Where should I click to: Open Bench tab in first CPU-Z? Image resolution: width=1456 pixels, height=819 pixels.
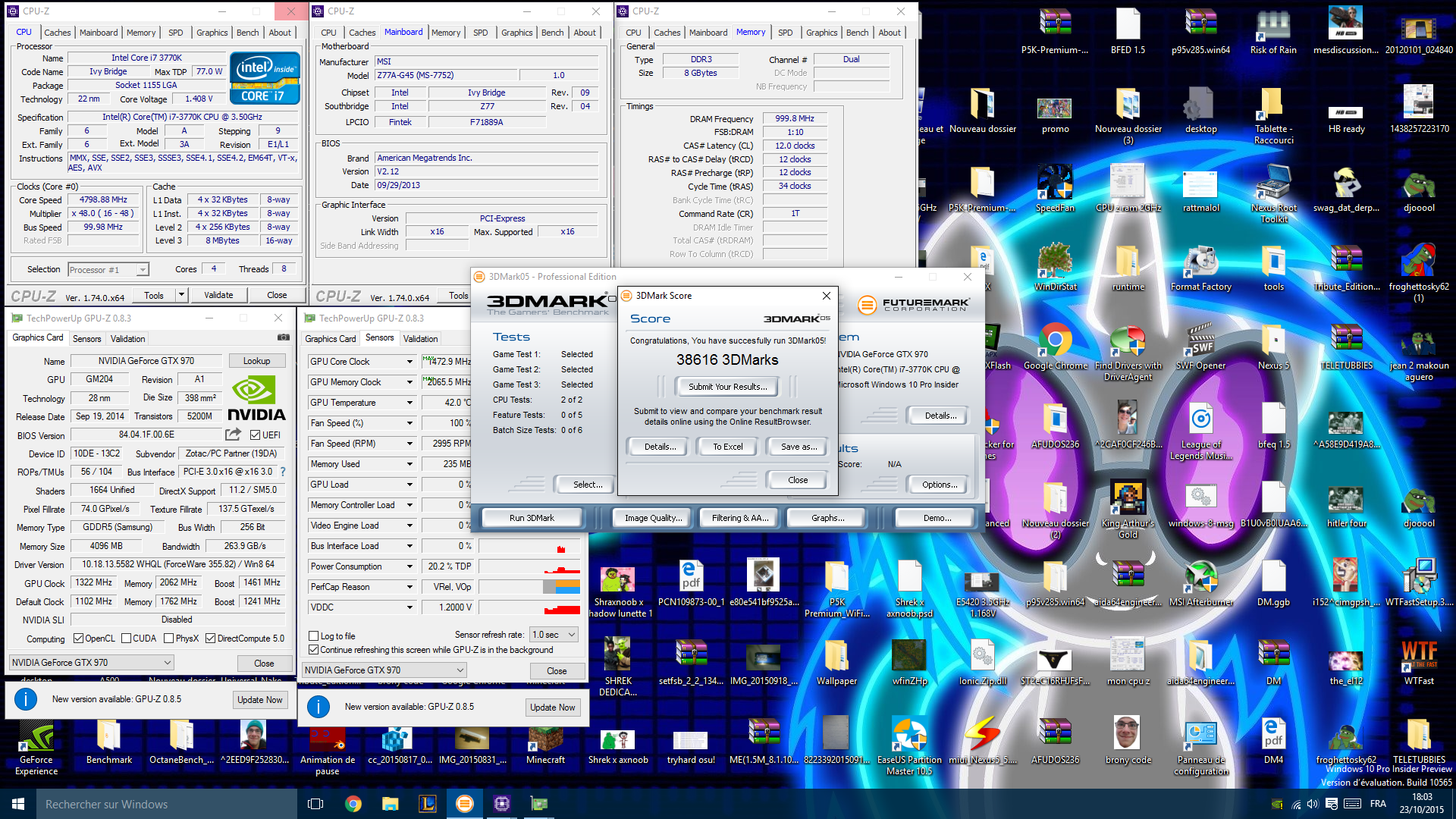[247, 33]
